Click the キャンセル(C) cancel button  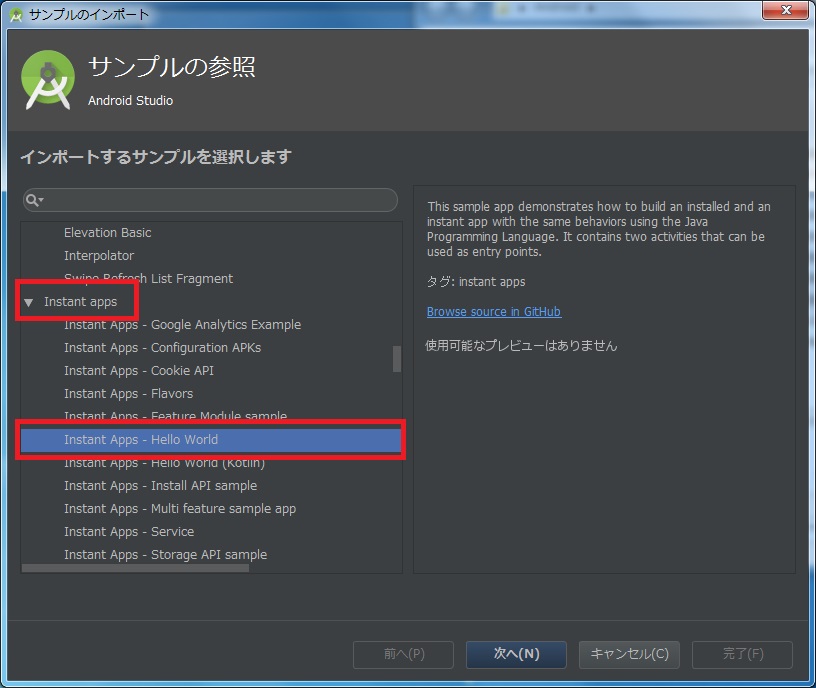tap(629, 654)
